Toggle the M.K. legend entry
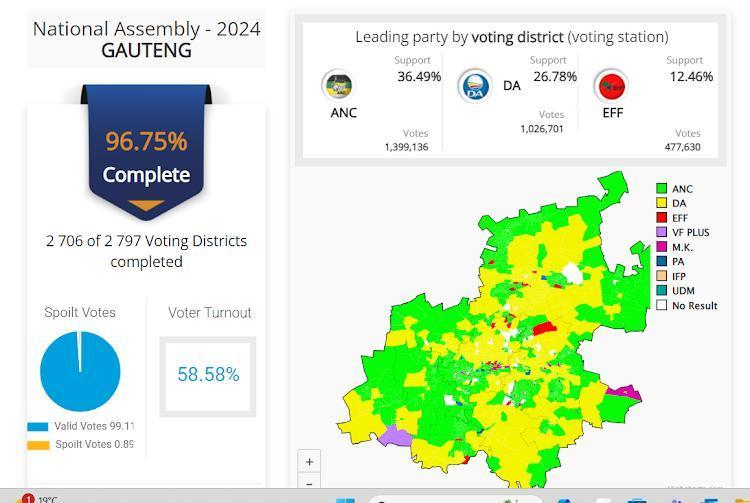750x503 pixels. click(x=682, y=247)
